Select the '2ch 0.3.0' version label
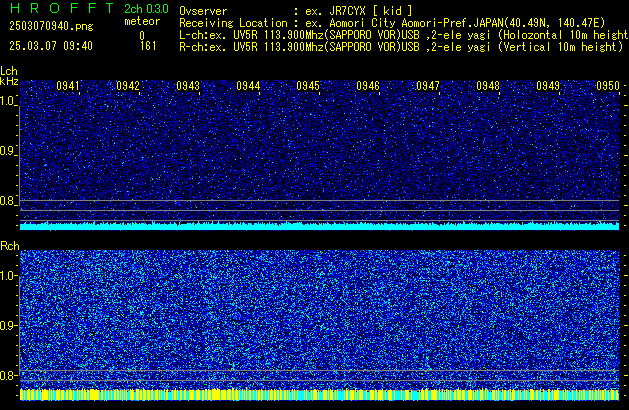 [146, 9]
